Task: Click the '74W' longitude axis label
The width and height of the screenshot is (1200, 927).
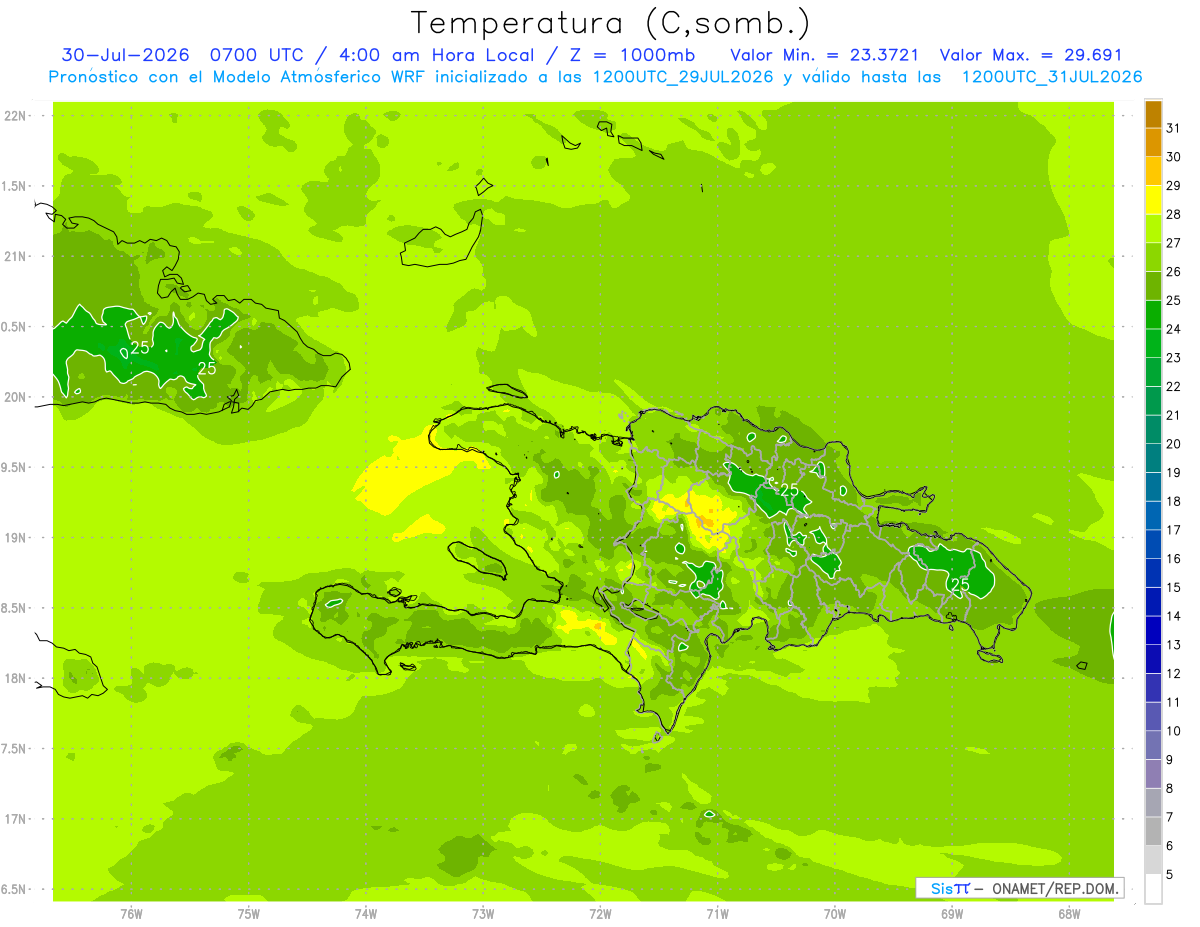Action: (366, 914)
